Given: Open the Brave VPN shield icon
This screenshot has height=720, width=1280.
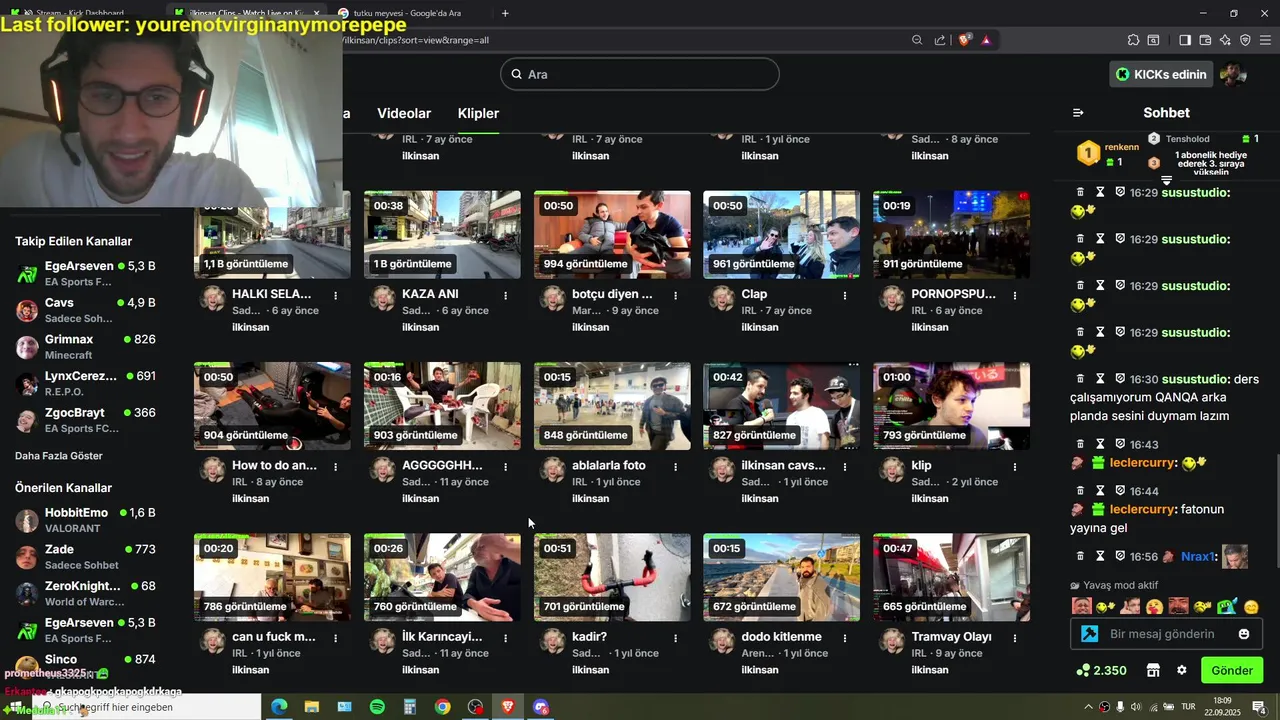Looking at the screenshot, I should [x=1245, y=40].
